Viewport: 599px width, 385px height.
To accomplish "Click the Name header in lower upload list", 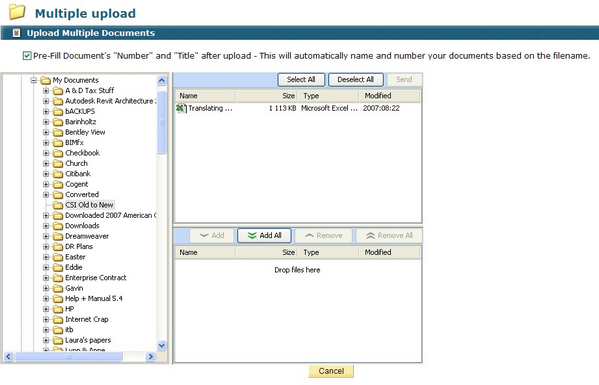I will (205, 252).
